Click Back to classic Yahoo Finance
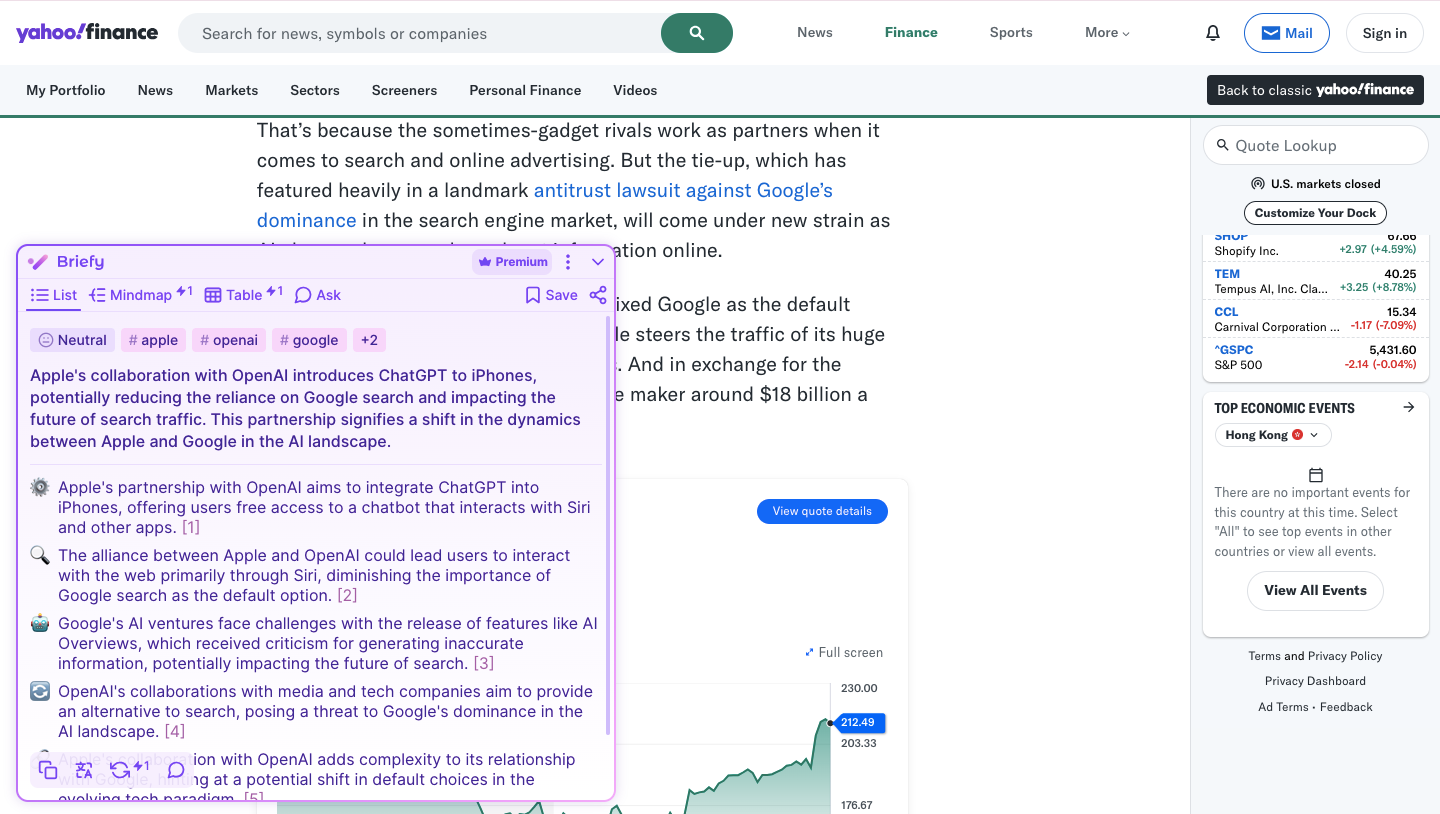This screenshot has height=814, width=1440. tap(1315, 90)
